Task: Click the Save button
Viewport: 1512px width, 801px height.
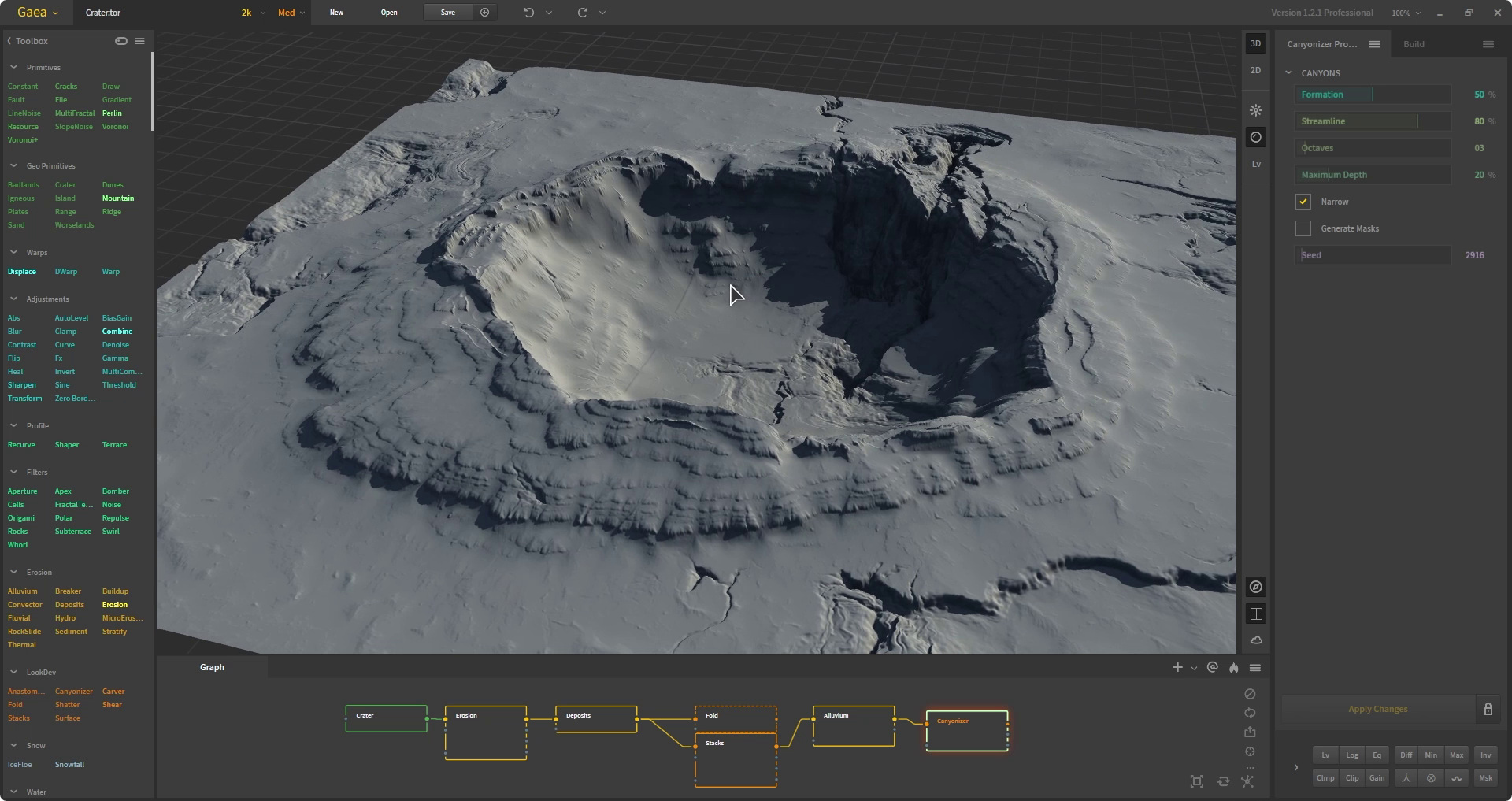Action: (447, 13)
